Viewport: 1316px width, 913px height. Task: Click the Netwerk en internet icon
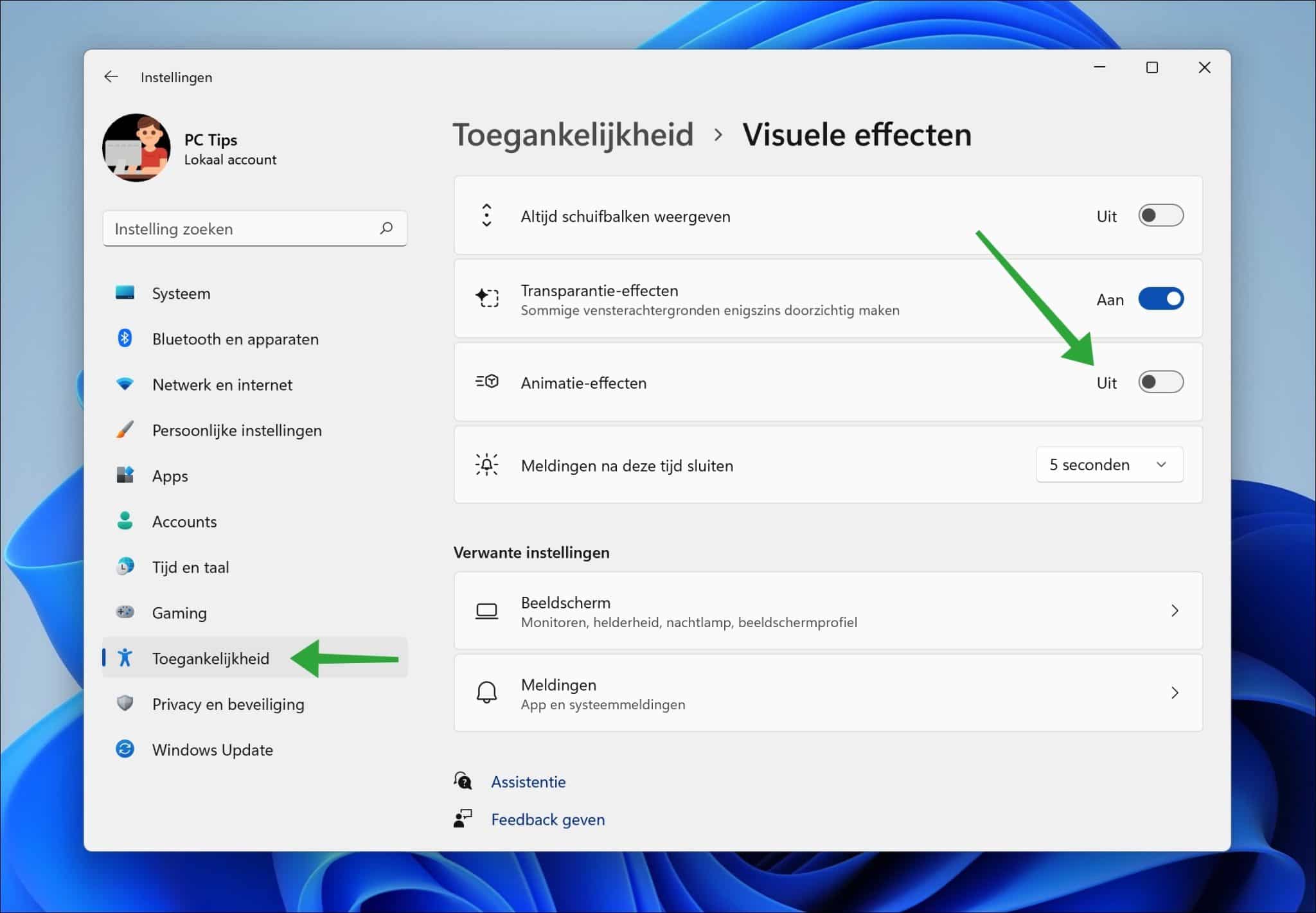point(126,384)
